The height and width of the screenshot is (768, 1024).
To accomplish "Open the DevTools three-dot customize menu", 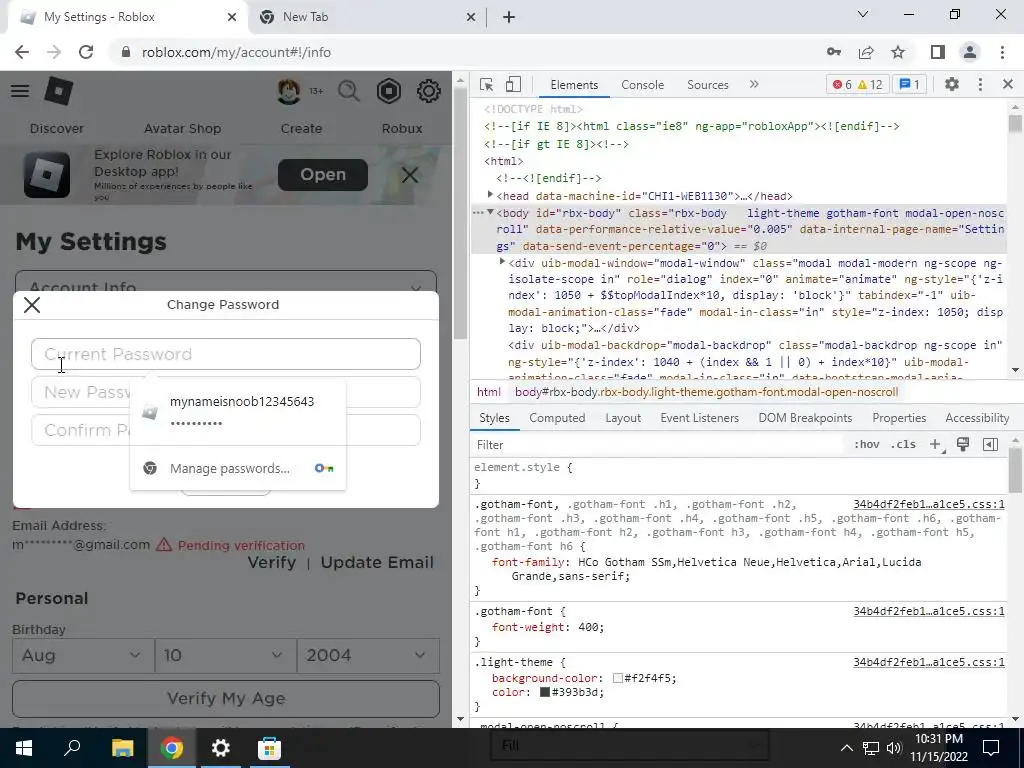I will [x=980, y=84].
